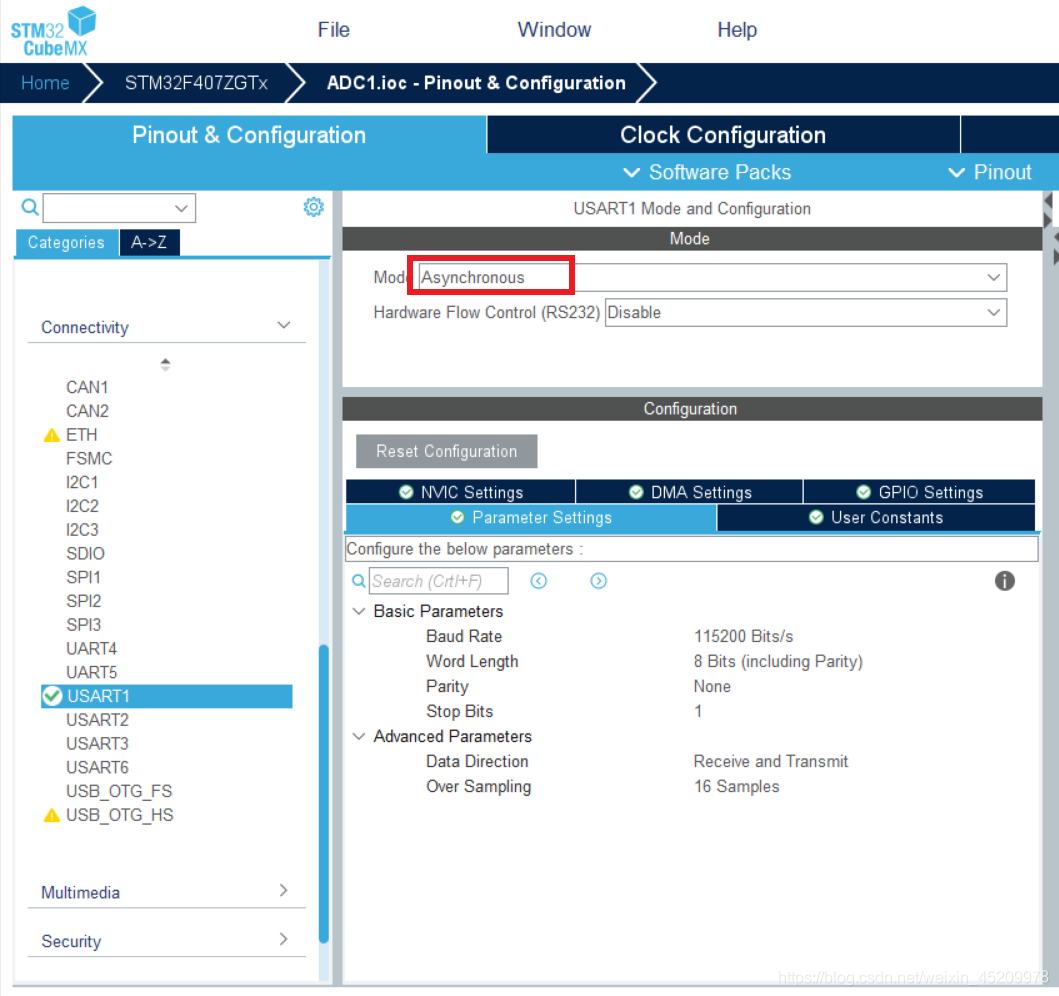
Task: Open the File menu
Action: tap(334, 30)
